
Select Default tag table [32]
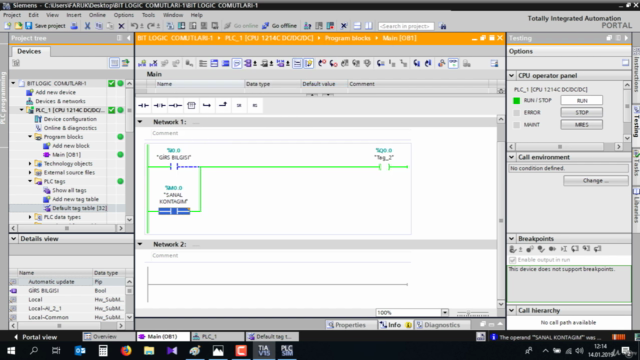pyautogui.click(x=79, y=208)
